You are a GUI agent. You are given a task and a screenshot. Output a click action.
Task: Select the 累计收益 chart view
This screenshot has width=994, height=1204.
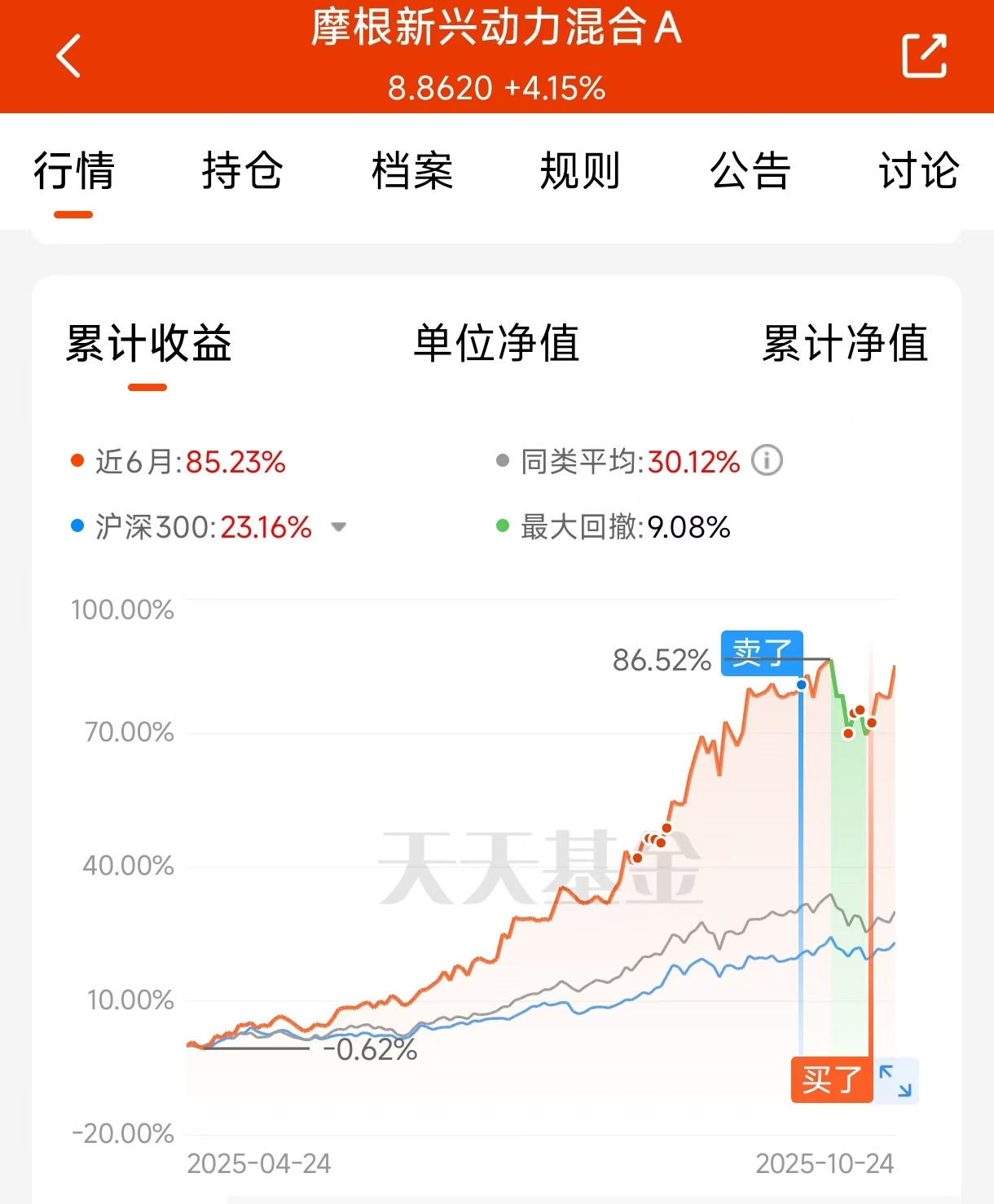(x=149, y=343)
